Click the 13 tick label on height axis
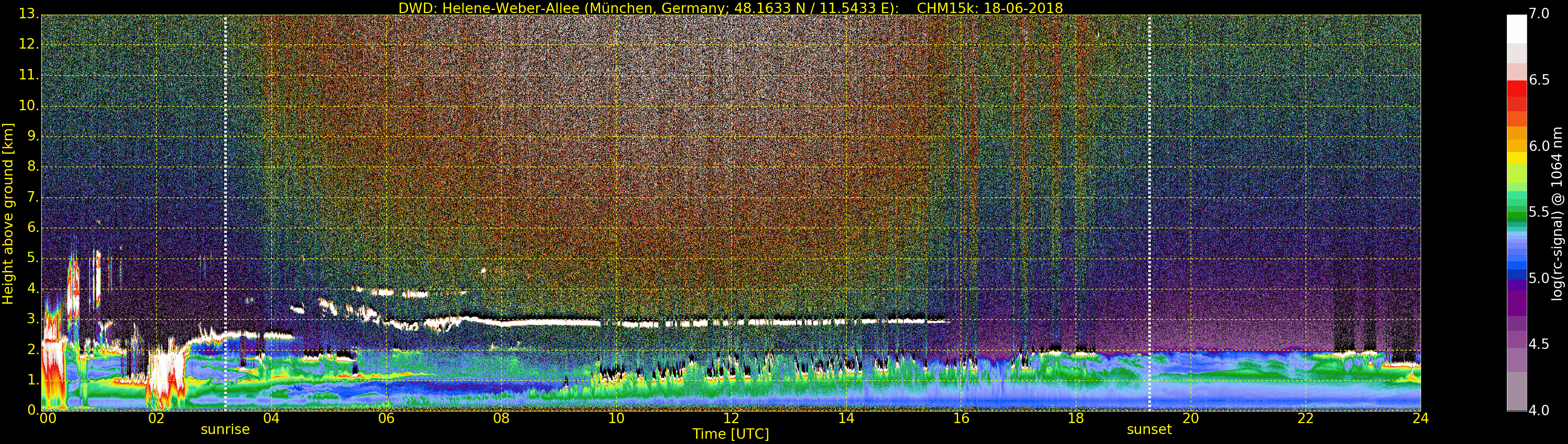 (28, 14)
